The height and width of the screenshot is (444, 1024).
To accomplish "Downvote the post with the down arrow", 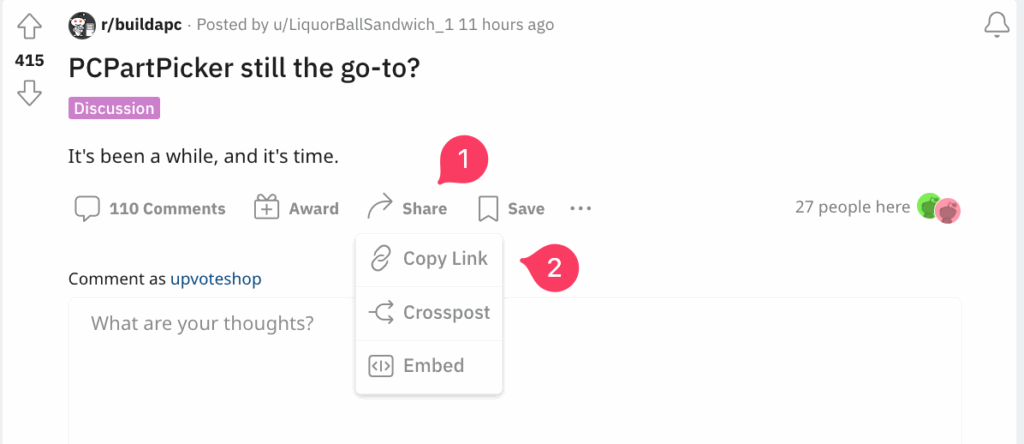I will point(29,93).
